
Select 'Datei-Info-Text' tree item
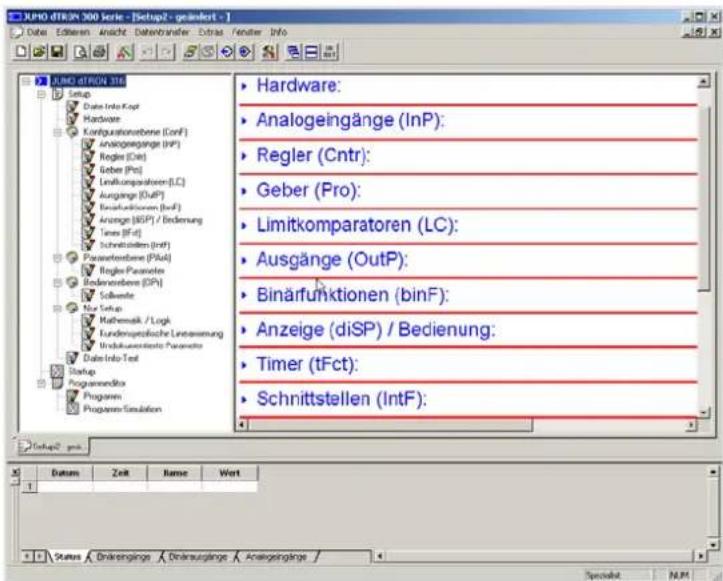tap(111, 358)
